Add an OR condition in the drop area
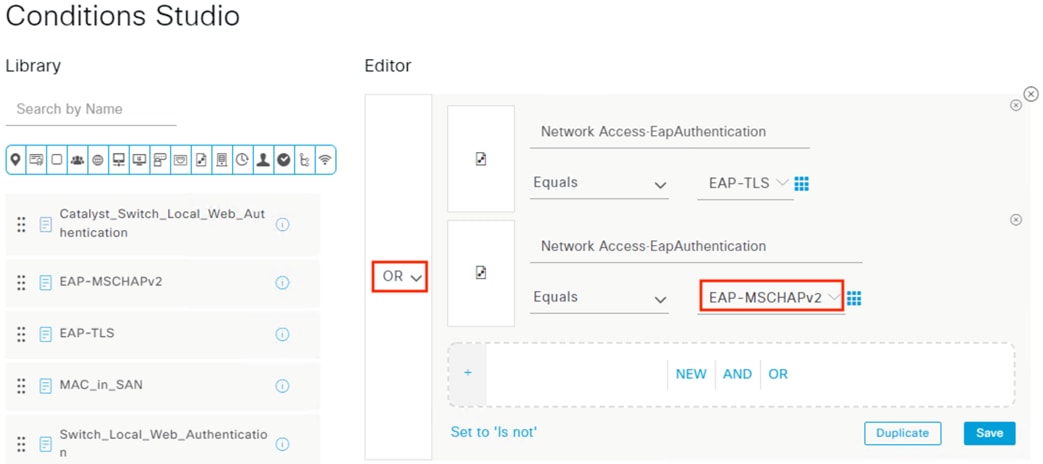This screenshot has width=1043, height=464. (778, 374)
